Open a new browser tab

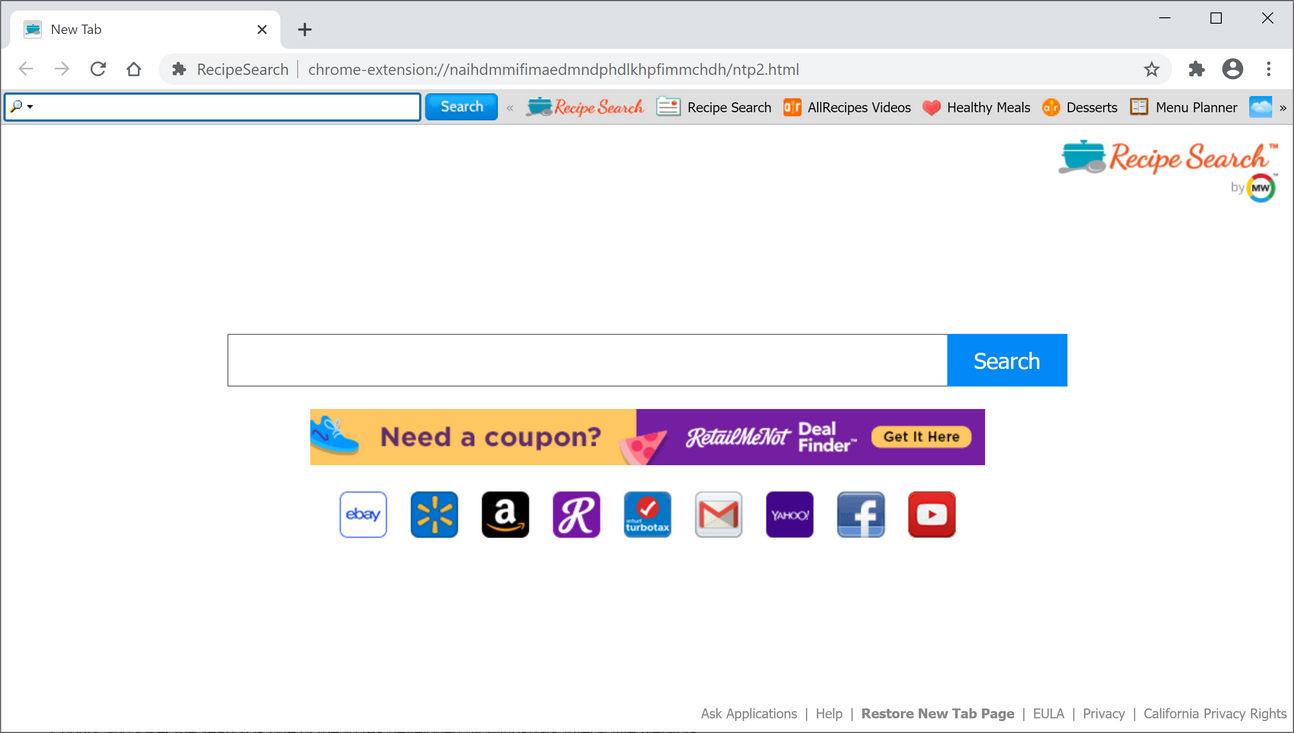(305, 29)
